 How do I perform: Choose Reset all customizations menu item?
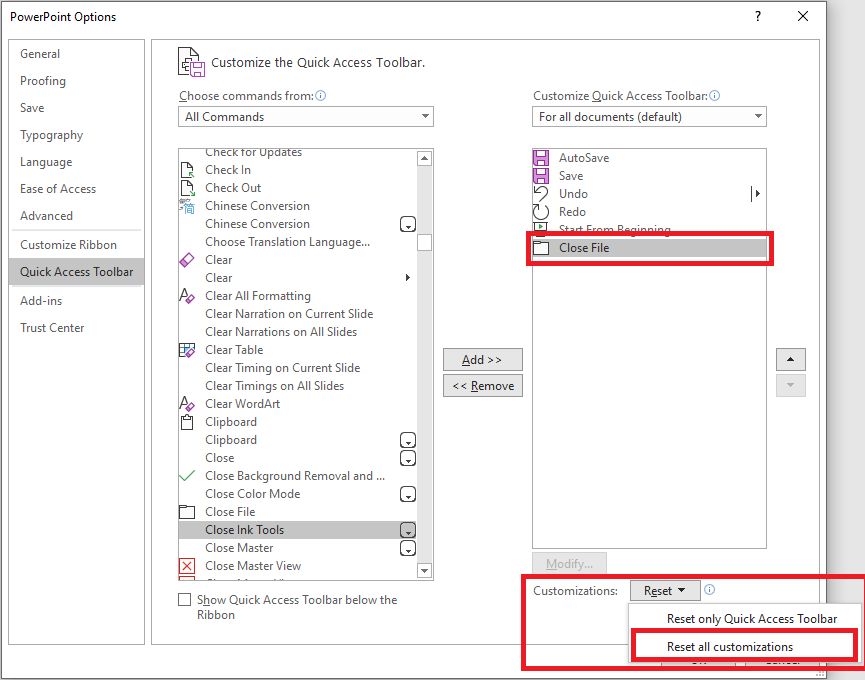[x=745, y=646]
